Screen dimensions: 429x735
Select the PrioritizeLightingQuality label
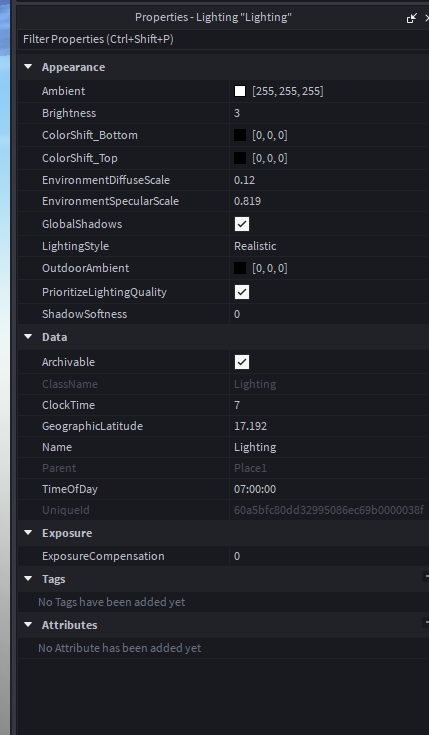(x=104, y=292)
